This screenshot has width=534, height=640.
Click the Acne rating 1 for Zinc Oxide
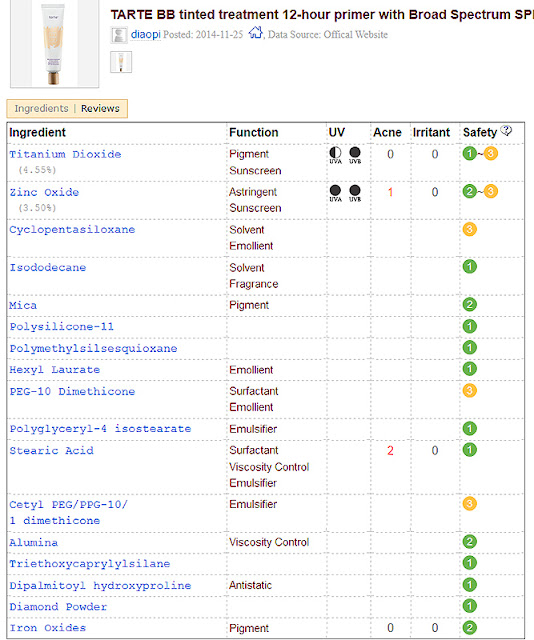390,192
